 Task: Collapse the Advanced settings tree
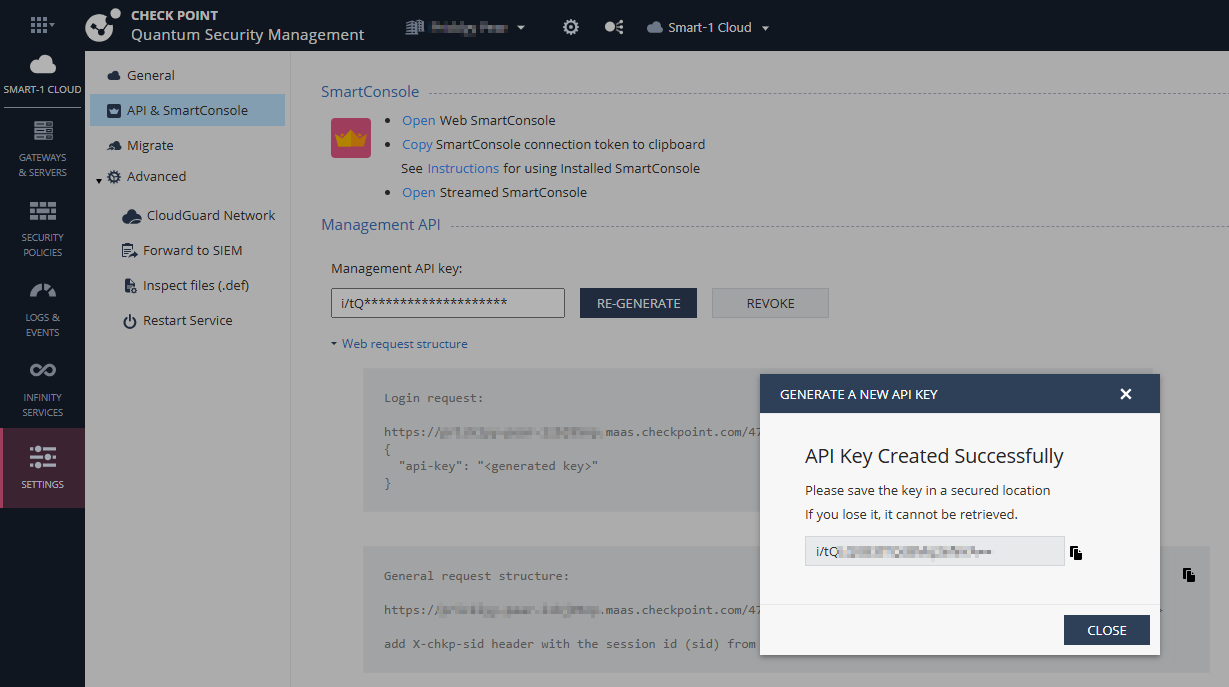click(x=99, y=180)
